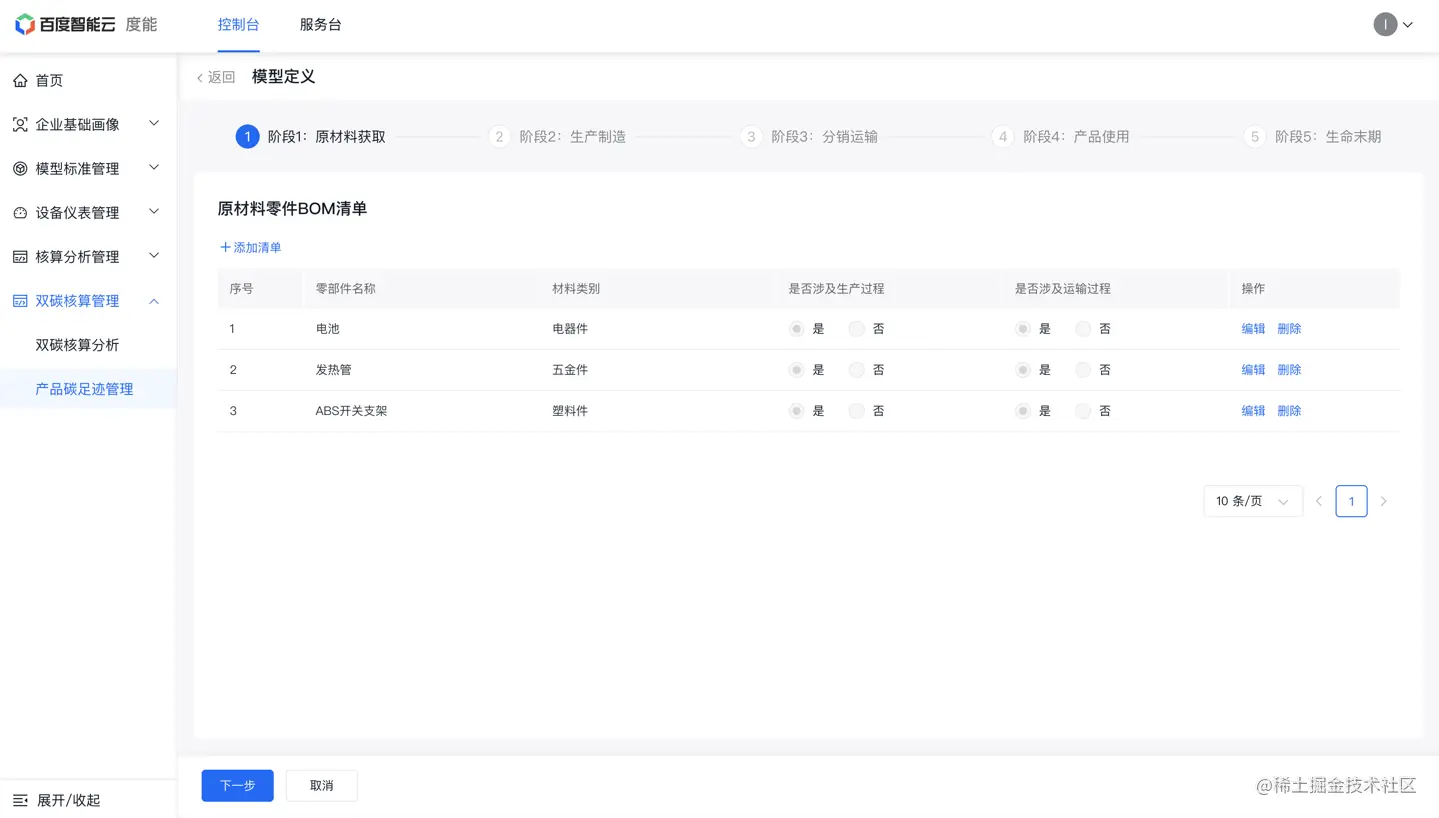Click the 首页 home icon
This screenshot has height=818, width=1439.
pos(20,80)
